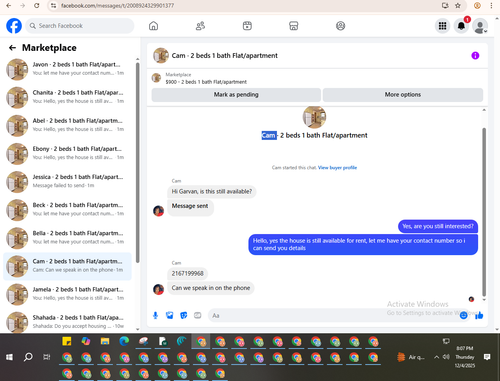500x381 pixels.
Task: Click the 'Can we speak in on the phone' message
Action: tap(211, 288)
